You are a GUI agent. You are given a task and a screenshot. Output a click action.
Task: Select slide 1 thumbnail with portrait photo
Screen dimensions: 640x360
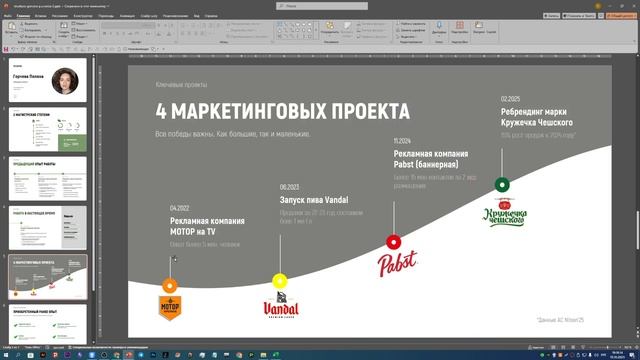[x=48, y=80]
